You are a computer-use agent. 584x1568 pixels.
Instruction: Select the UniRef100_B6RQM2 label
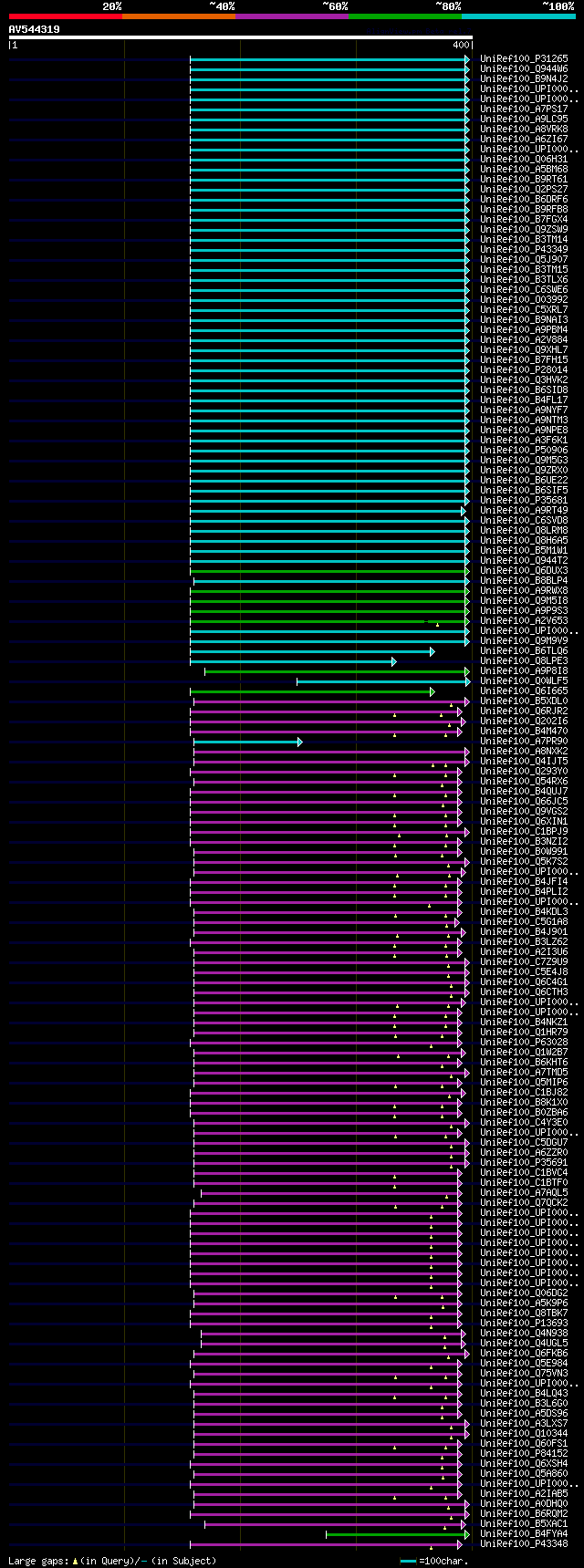(524, 1514)
